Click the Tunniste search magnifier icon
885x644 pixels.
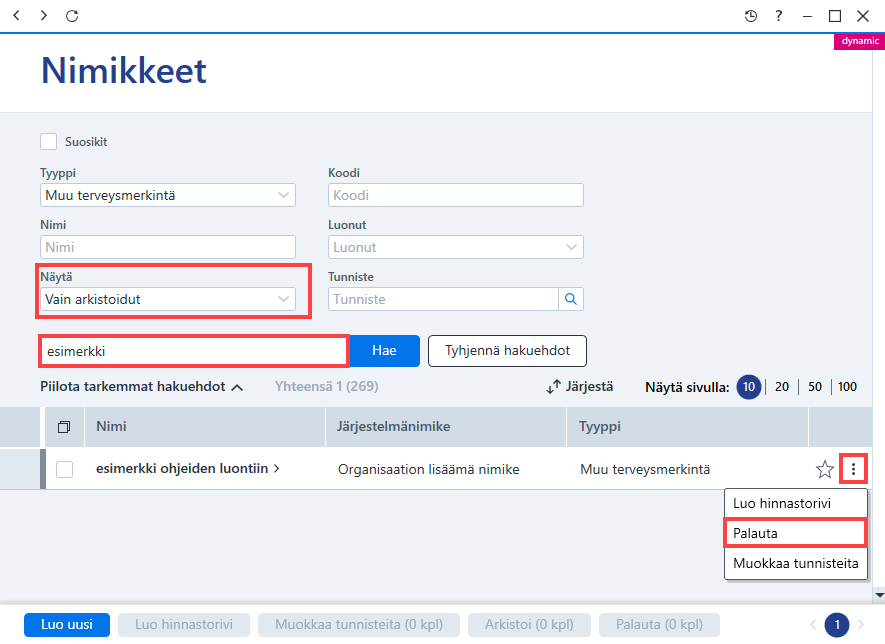coord(571,299)
